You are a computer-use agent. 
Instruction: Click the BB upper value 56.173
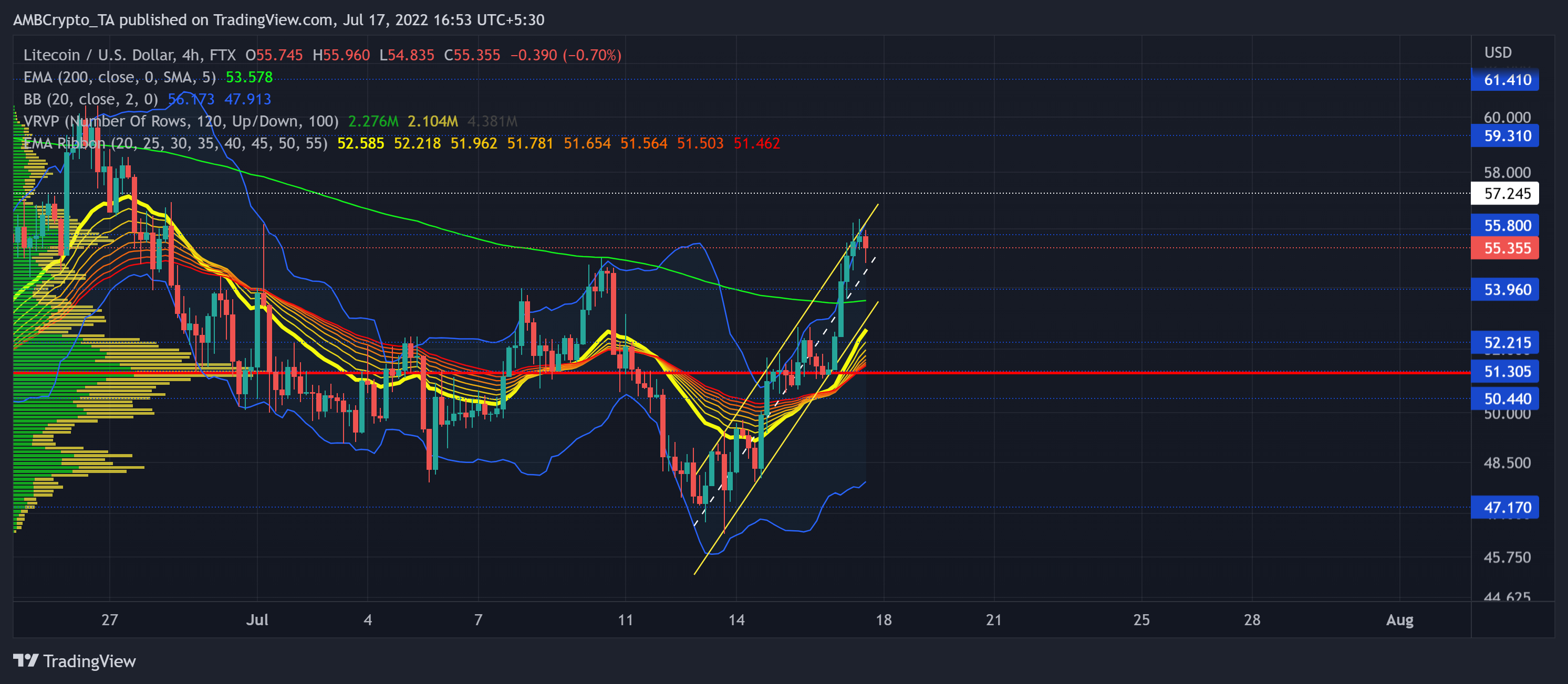(191, 99)
